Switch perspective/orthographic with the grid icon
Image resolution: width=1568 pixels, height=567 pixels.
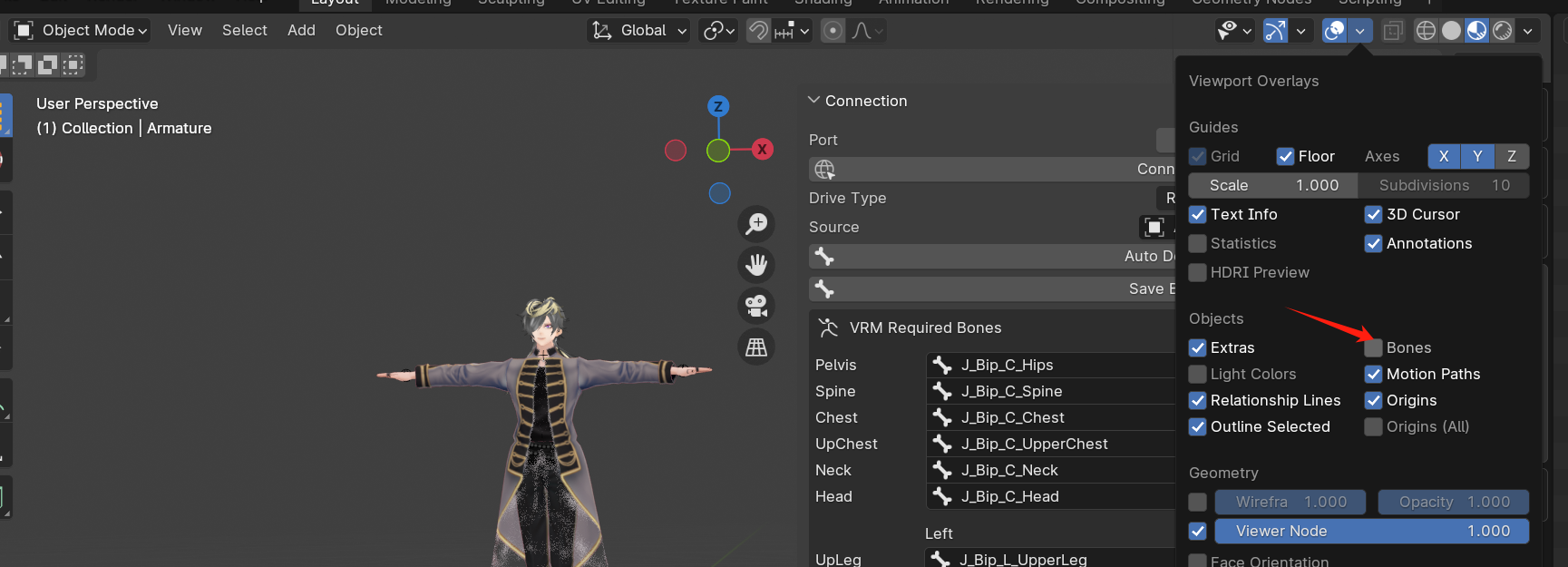[x=756, y=347]
